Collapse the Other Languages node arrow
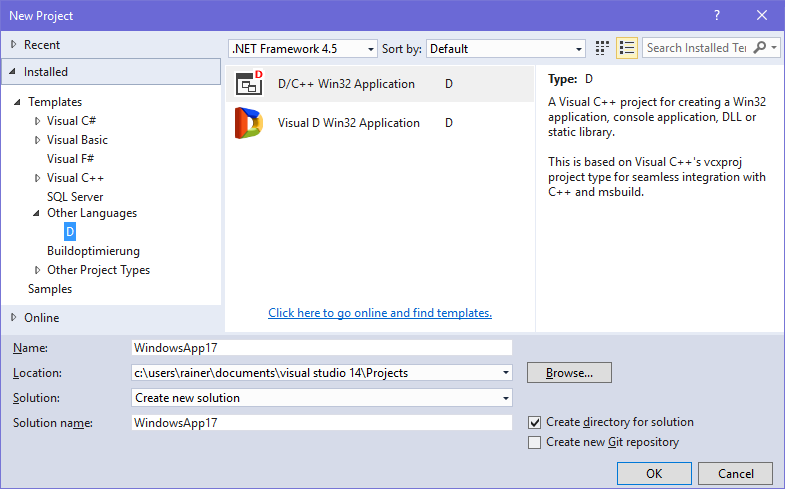This screenshot has height=489, width=785. (36, 213)
